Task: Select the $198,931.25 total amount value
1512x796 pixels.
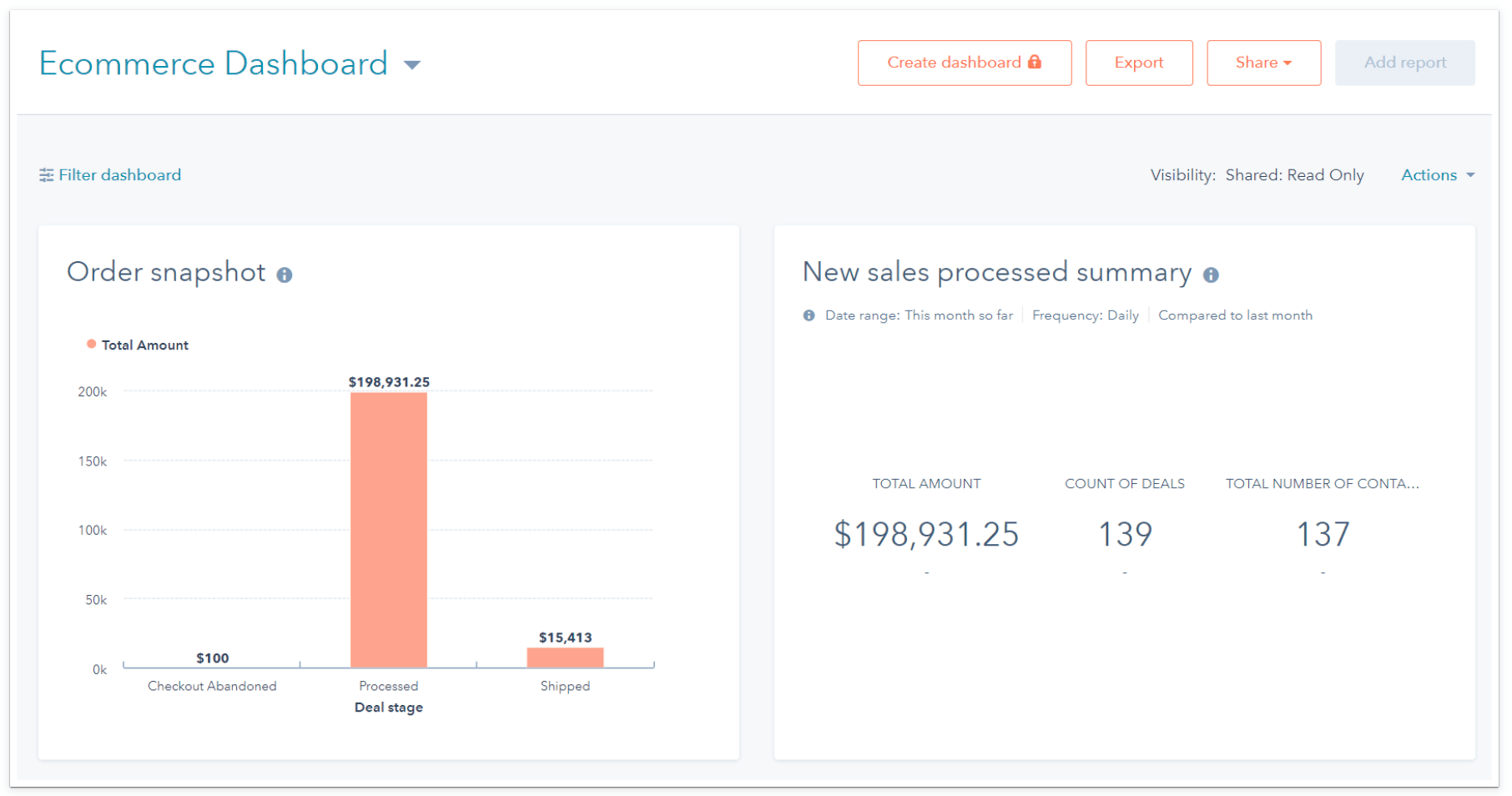Action: click(926, 534)
